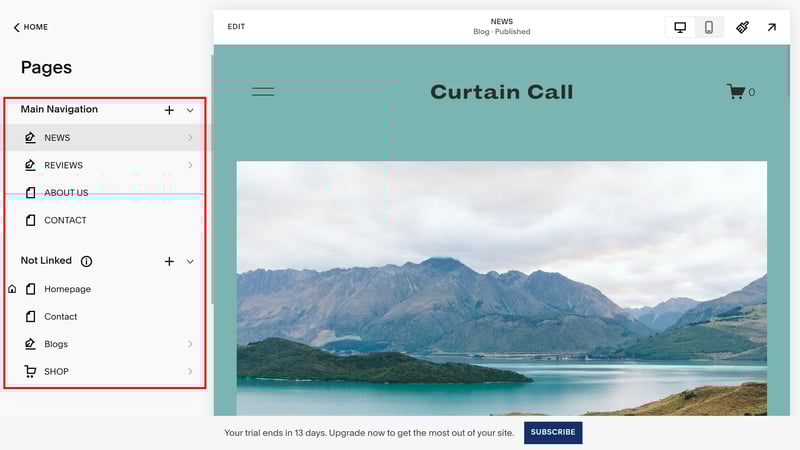Switch to desktop preview
The height and width of the screenshot is (450, 800).
[x=680, y=27]
